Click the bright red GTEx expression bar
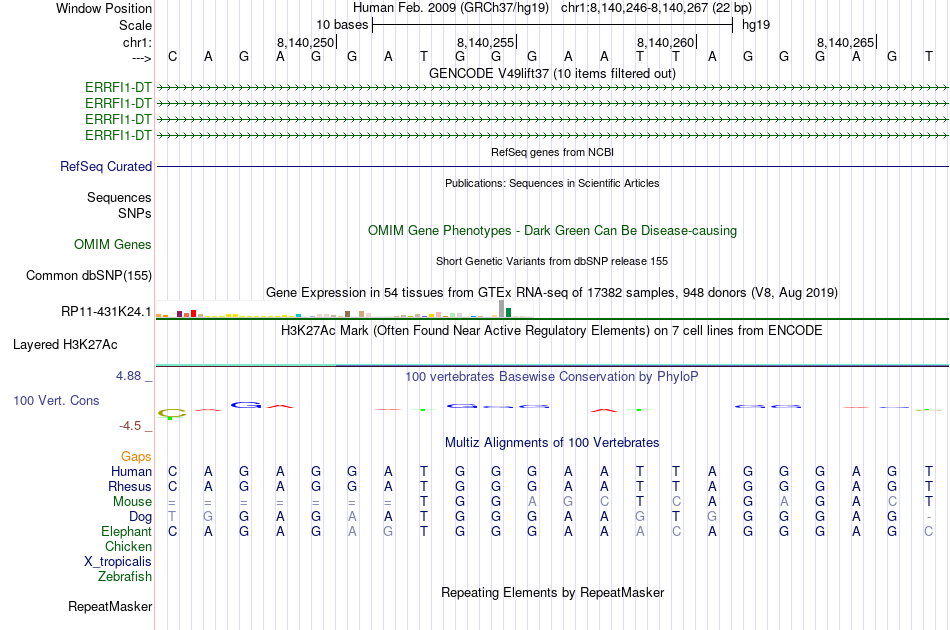 (x=193, y=314)
